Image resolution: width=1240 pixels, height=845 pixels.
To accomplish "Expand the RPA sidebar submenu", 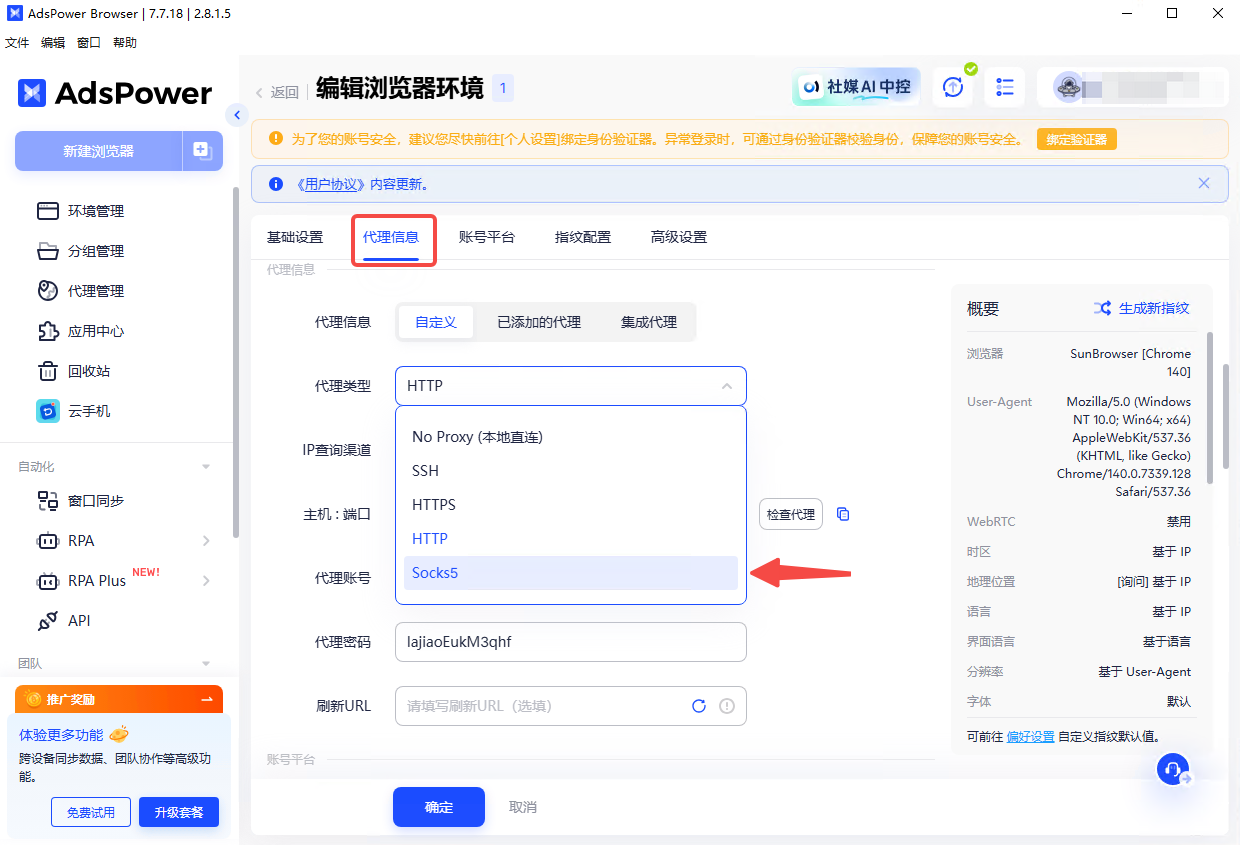I will (x=206, y=541).
